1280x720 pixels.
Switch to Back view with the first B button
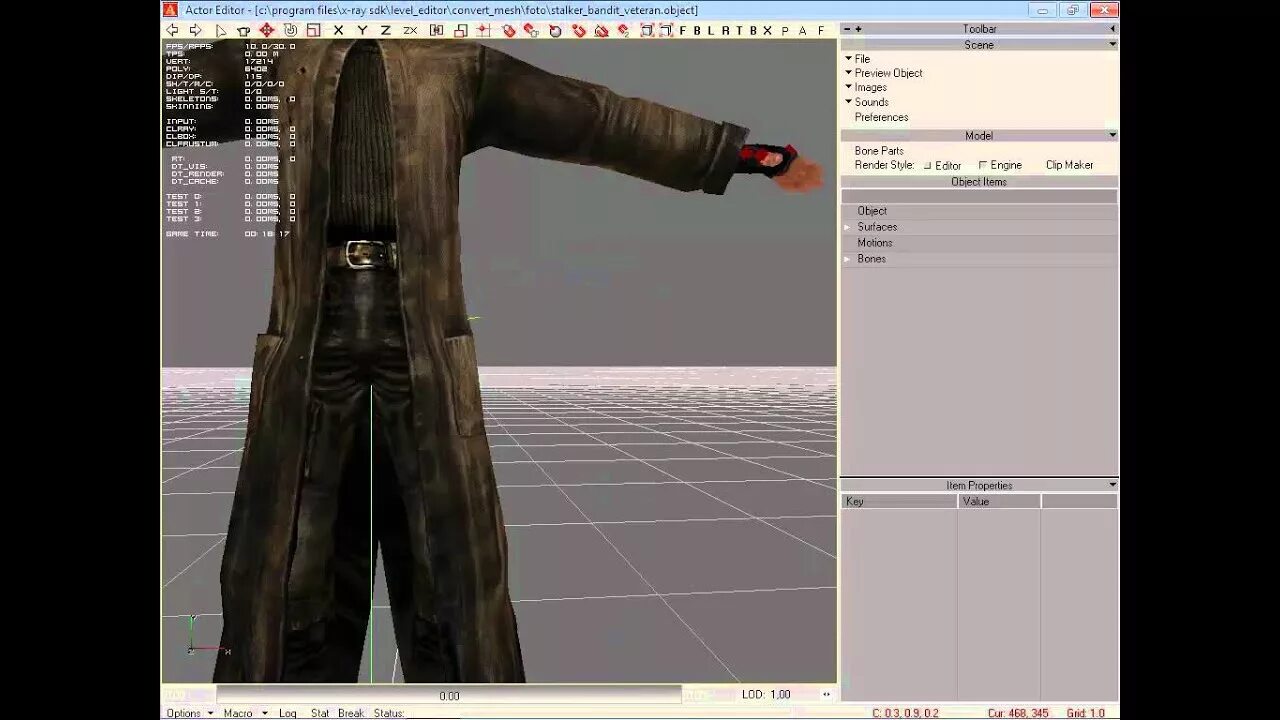696,30
